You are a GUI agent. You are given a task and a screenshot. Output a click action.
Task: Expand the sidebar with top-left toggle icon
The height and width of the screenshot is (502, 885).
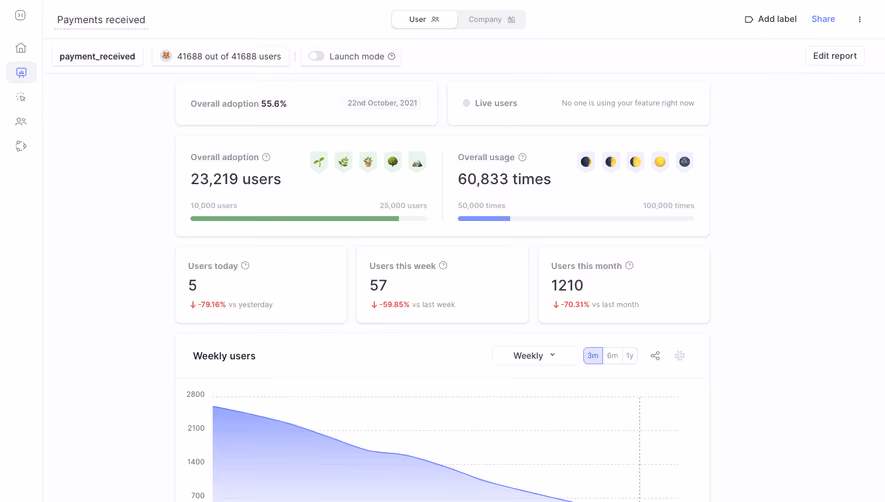(20, 15)
